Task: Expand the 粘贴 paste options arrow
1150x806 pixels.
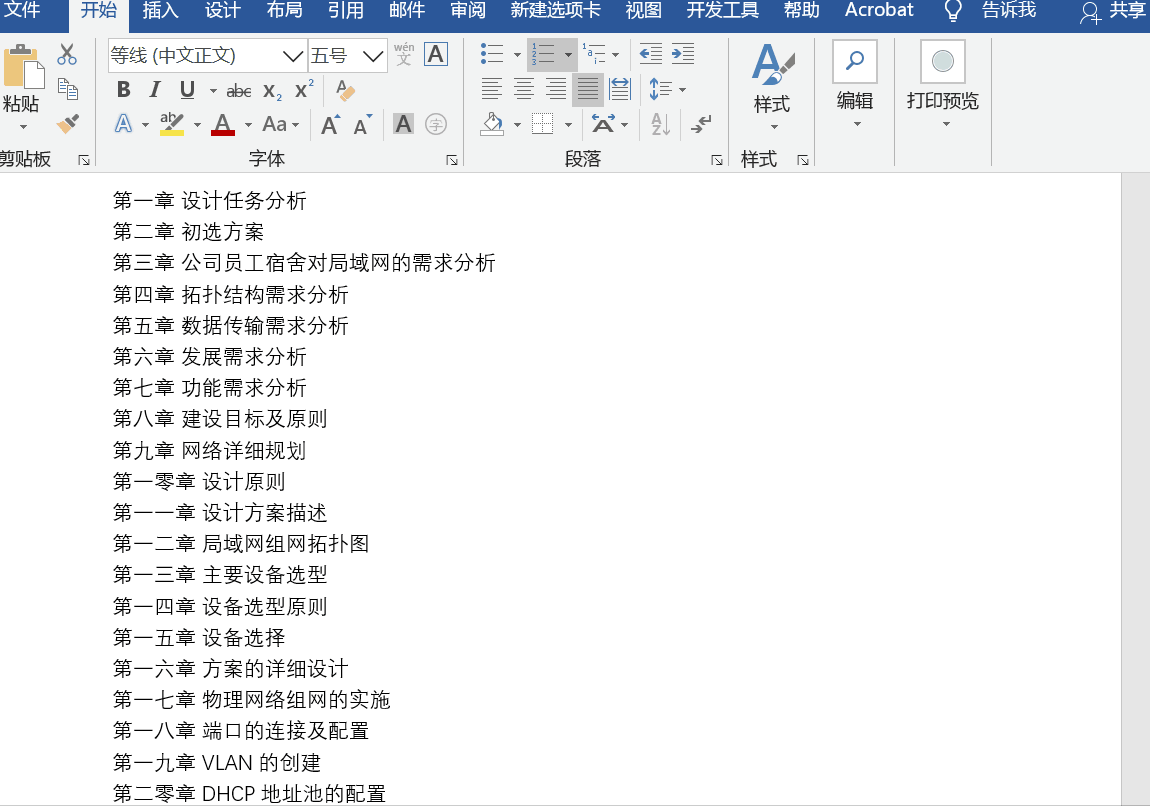Action: (x=23, y=128)
